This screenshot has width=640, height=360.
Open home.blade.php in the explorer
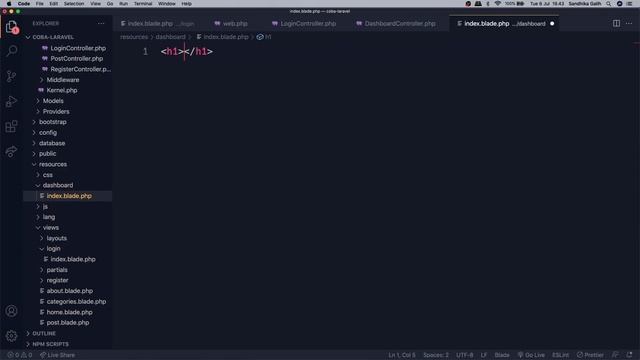click(x=69, y=312)
